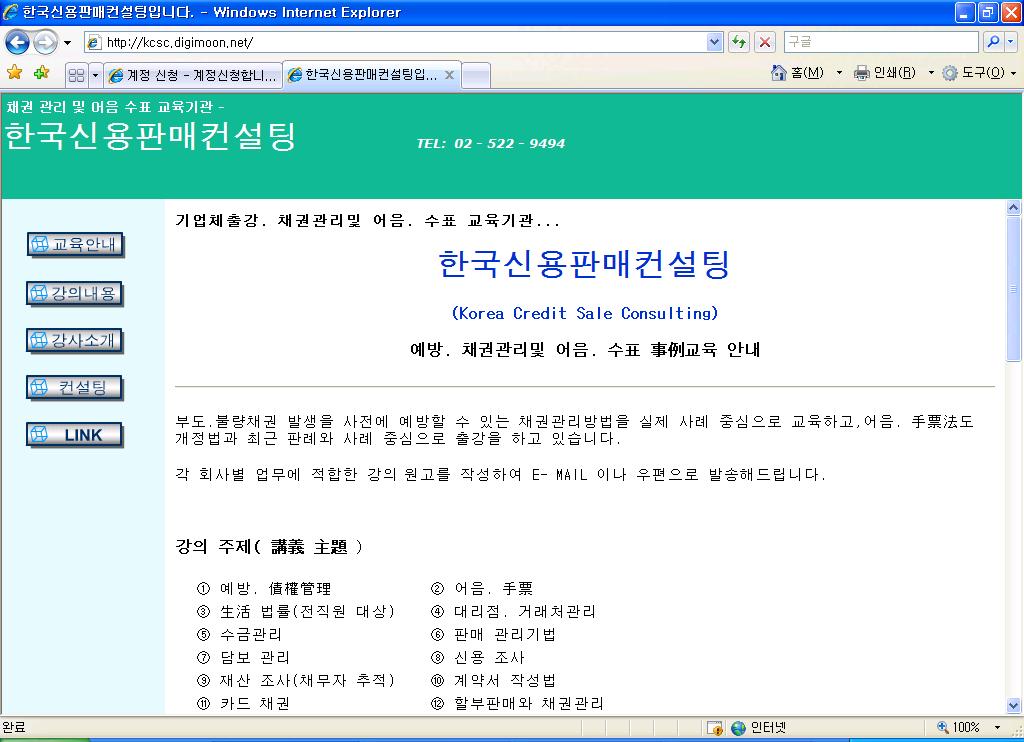Image resolution: width=1024 pixels, height=742 pixels.
Task: Click the blue heading 한국신용판매컨설팅
Action: point(584,263)
